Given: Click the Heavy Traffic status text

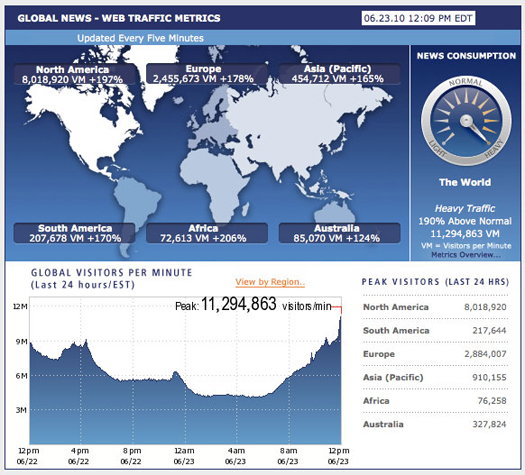Looking at the screenshot, I should (465, 209).
